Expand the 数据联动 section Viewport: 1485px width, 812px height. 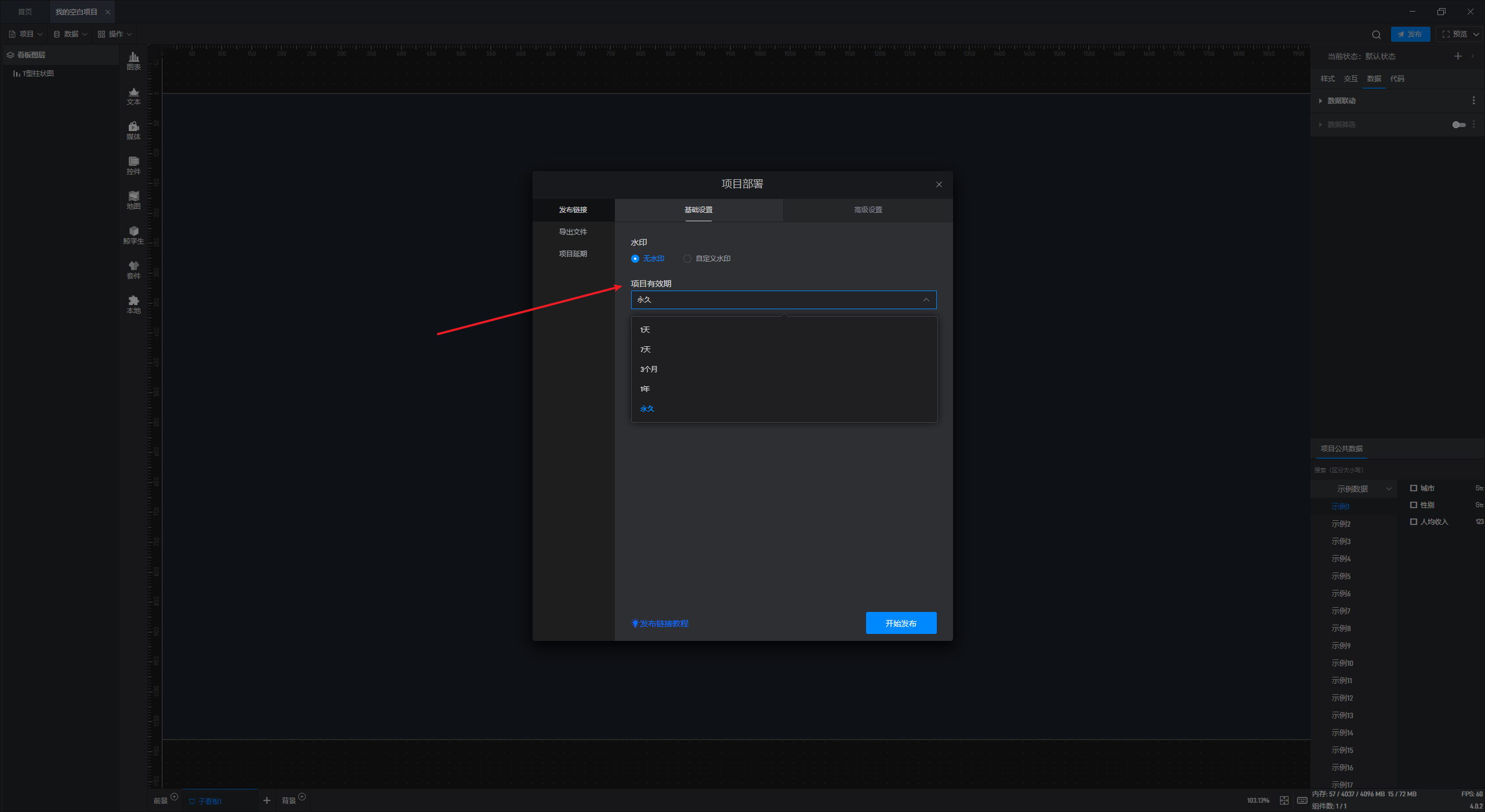(1341, 101)
